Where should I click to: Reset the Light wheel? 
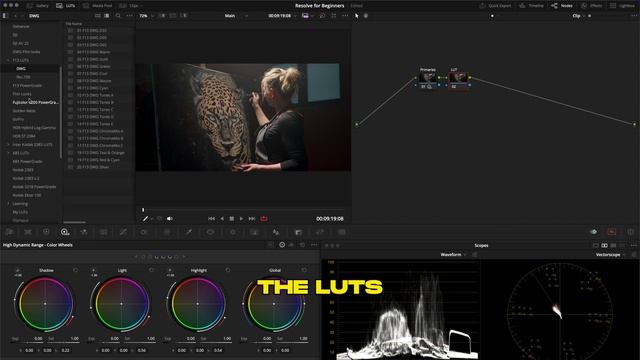[x=151, y=270]
